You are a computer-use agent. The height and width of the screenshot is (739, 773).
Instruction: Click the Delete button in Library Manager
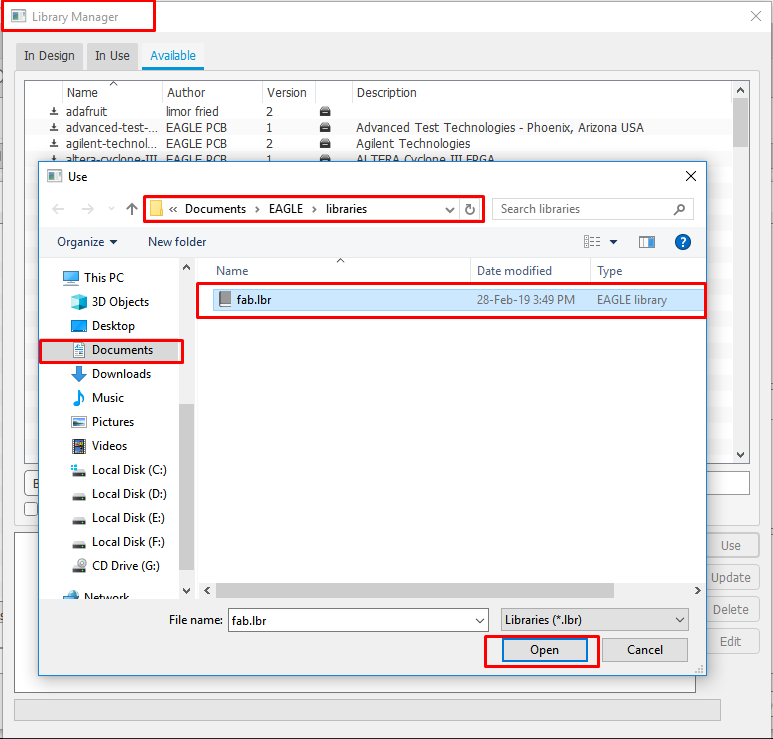click(733, 610)
